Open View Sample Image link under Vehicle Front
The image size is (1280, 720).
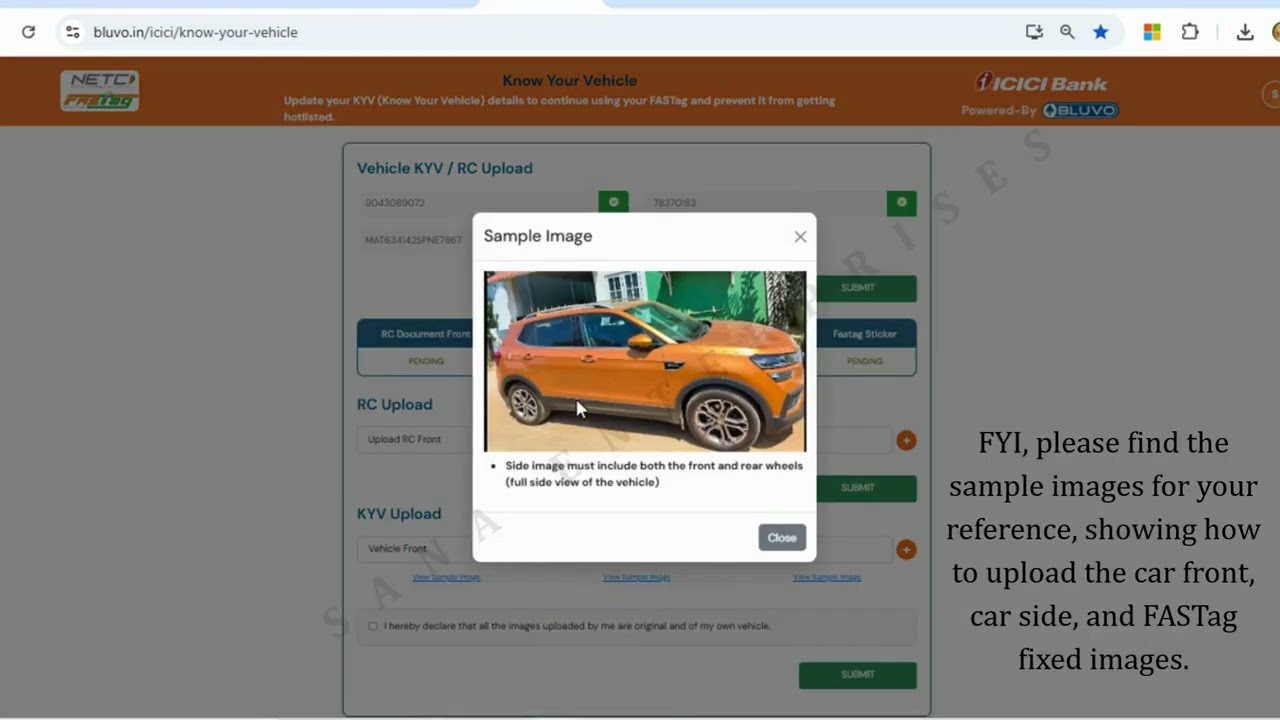tap(446, 577)
